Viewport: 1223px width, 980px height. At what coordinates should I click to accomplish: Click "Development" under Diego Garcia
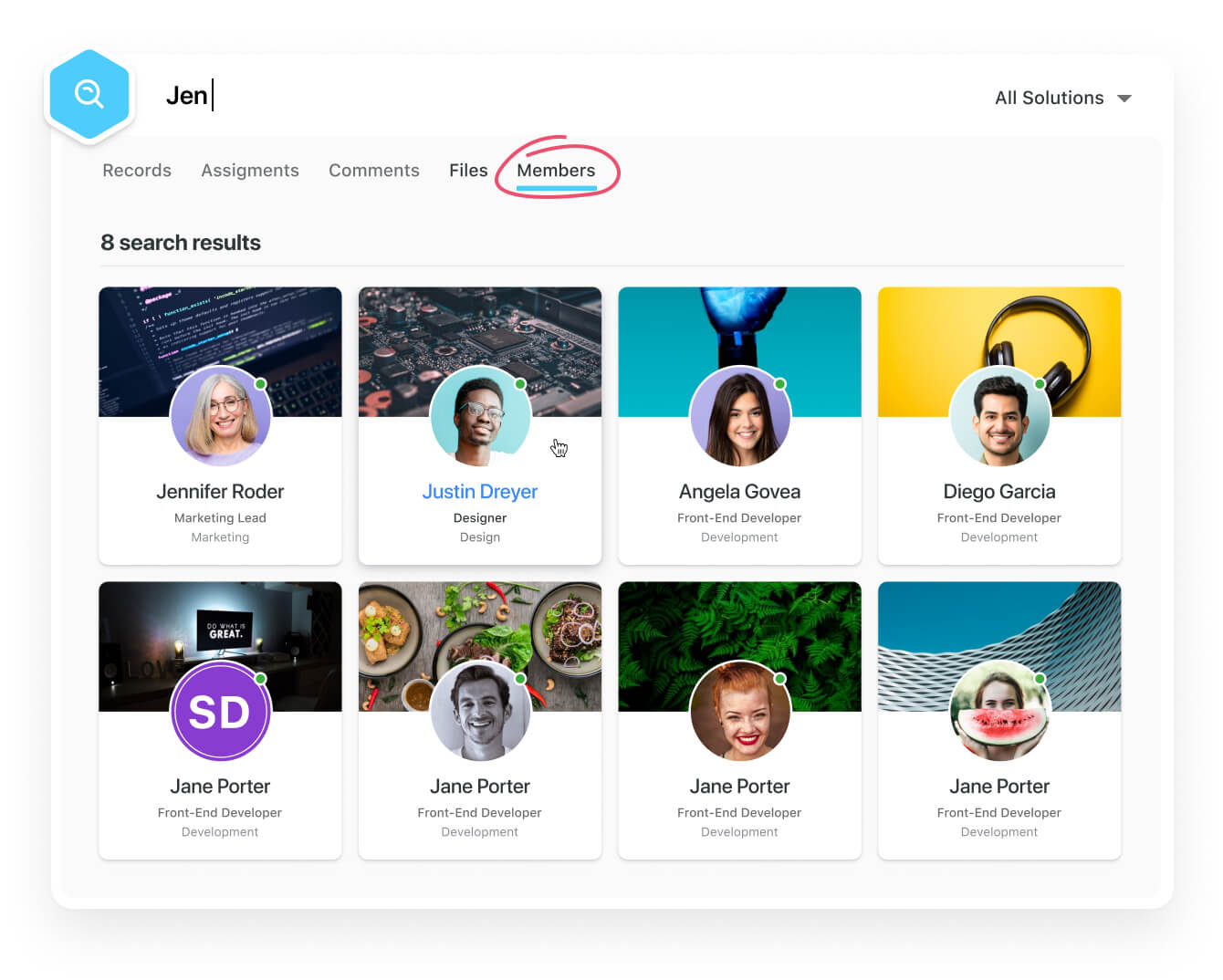click(999, 537)
